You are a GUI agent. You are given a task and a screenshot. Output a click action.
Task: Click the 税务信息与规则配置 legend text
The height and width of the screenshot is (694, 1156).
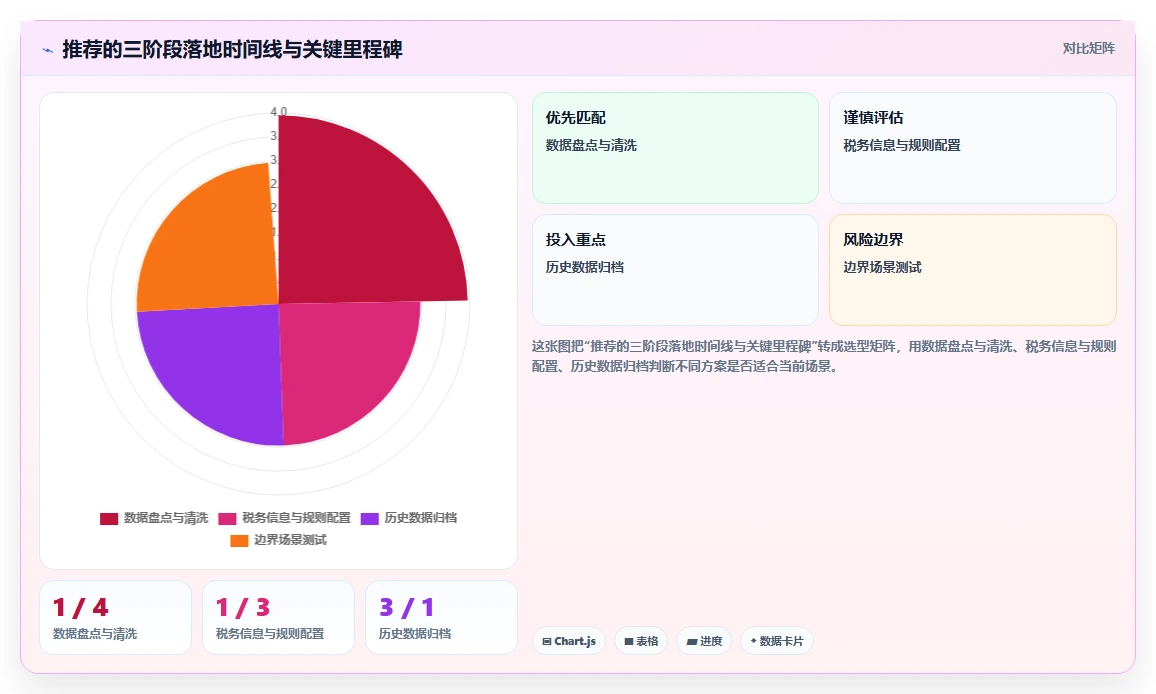296,518
